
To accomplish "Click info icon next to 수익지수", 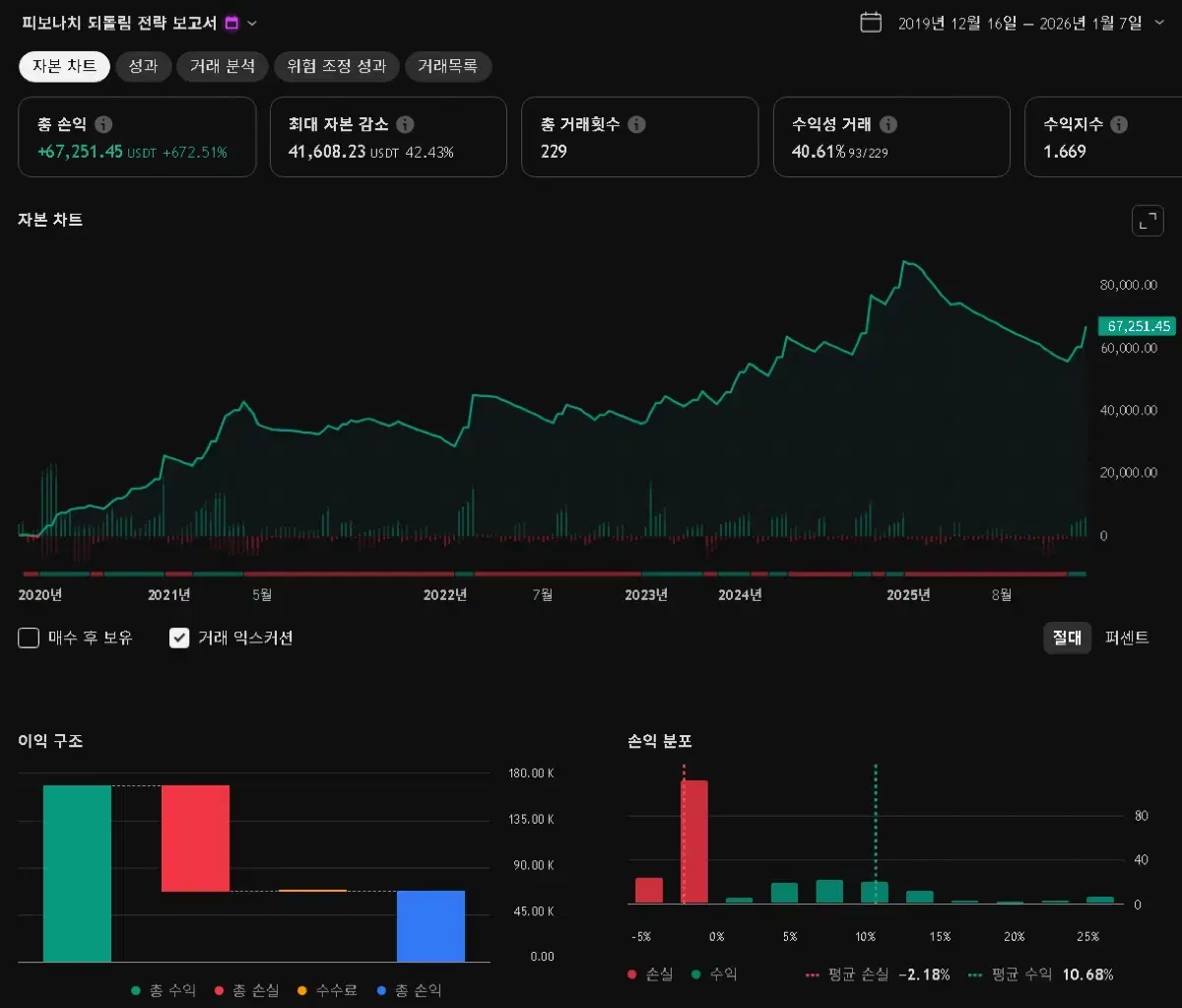I will pyautogui.click(x=1119, y=125).
